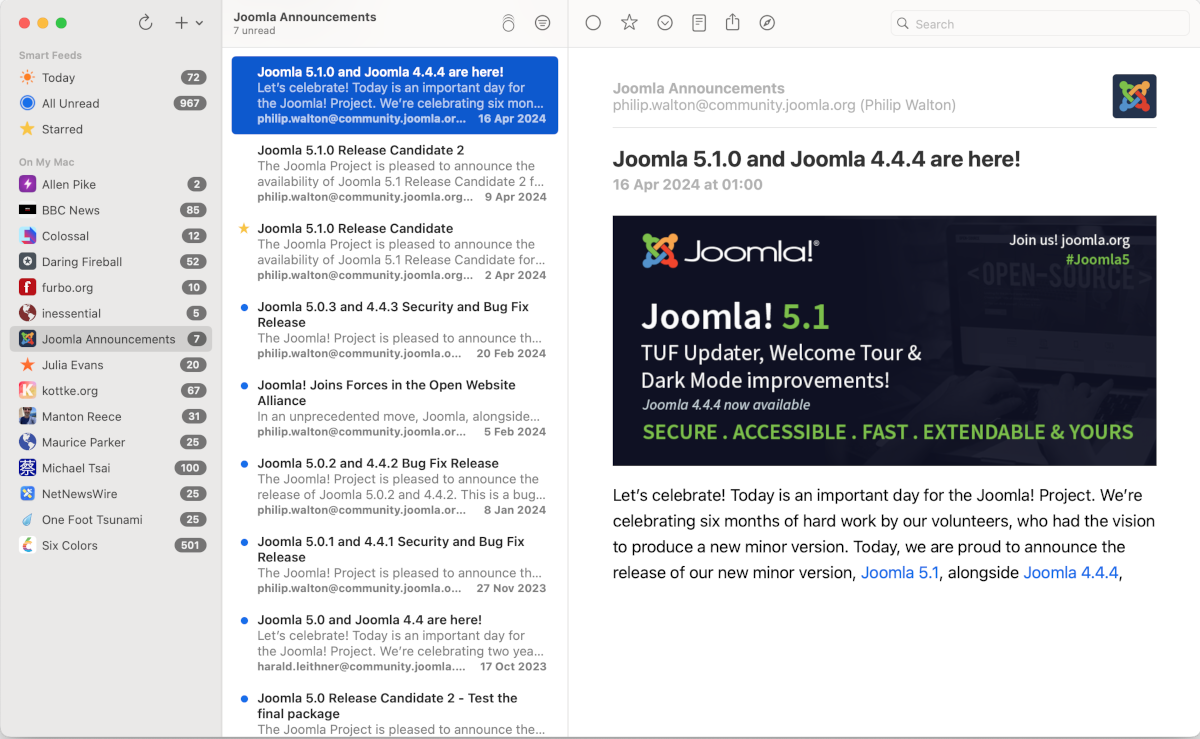1200x739 pixels.
Task: Click the New Feed plus icon
Action: [x=180, y=22]
